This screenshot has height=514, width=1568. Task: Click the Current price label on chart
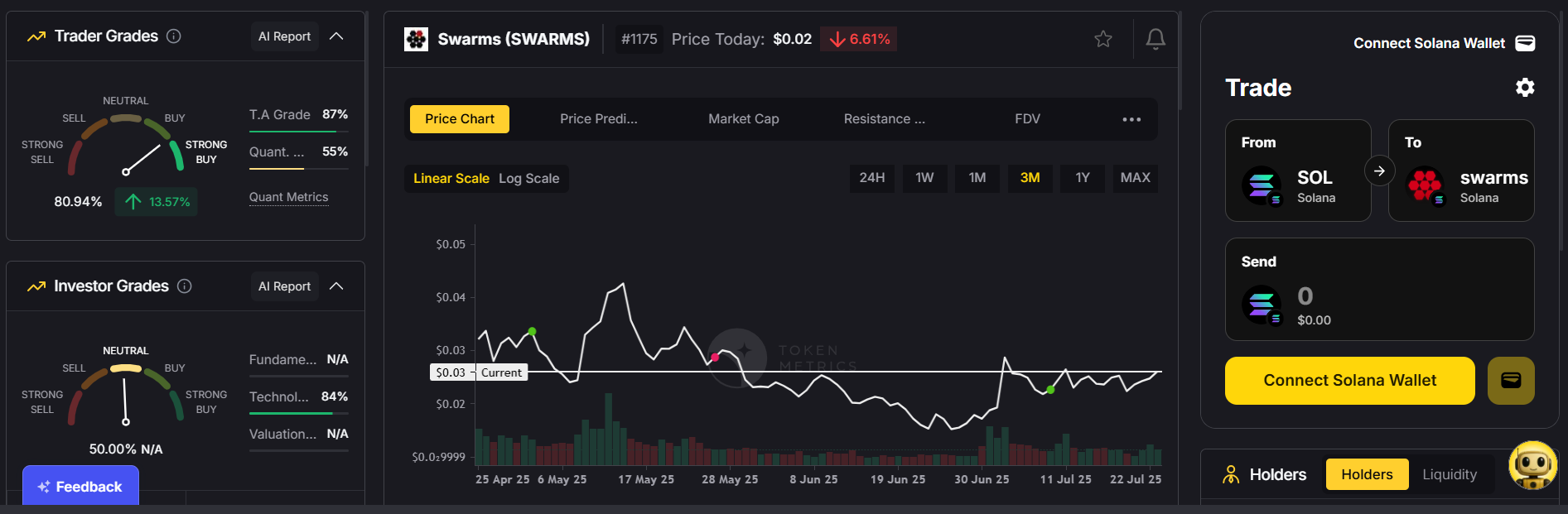pyautogui.click(x=502, y=372)
